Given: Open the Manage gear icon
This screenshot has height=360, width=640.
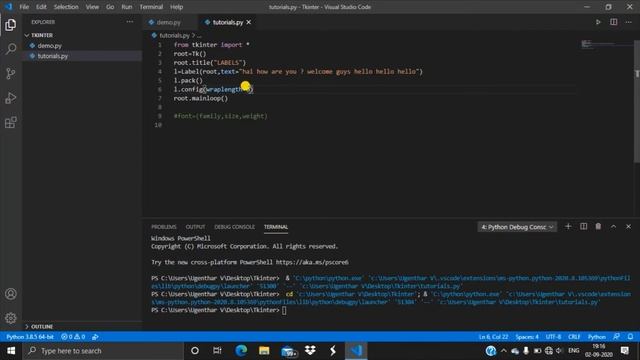Looking at the screenshot, I should (x=11, y=318).
